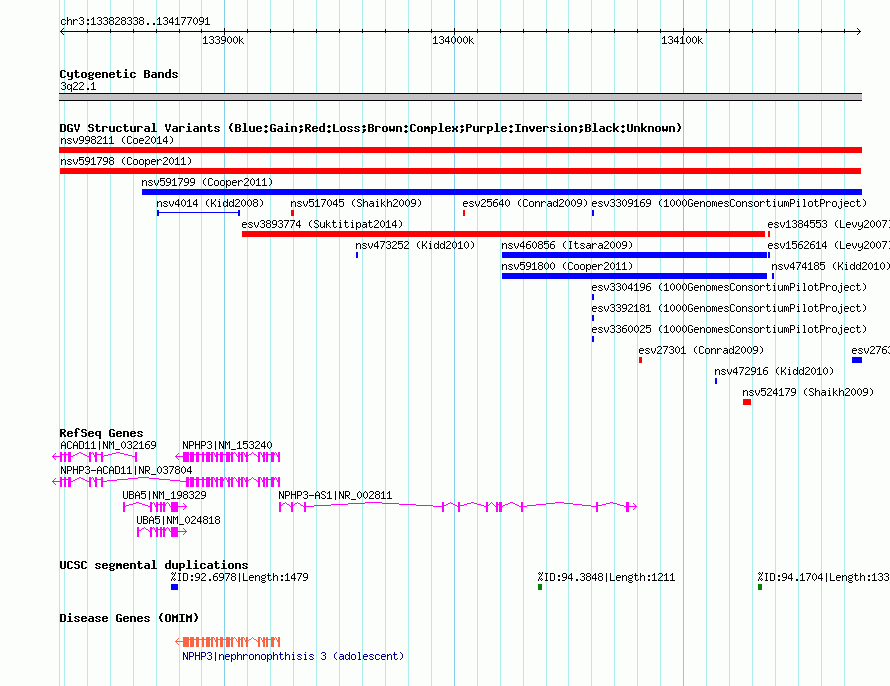Viewport: 890px width, 686px height.
Task: Select the UCSC segmental duplications track title
Action: click(x=154, y=565)
